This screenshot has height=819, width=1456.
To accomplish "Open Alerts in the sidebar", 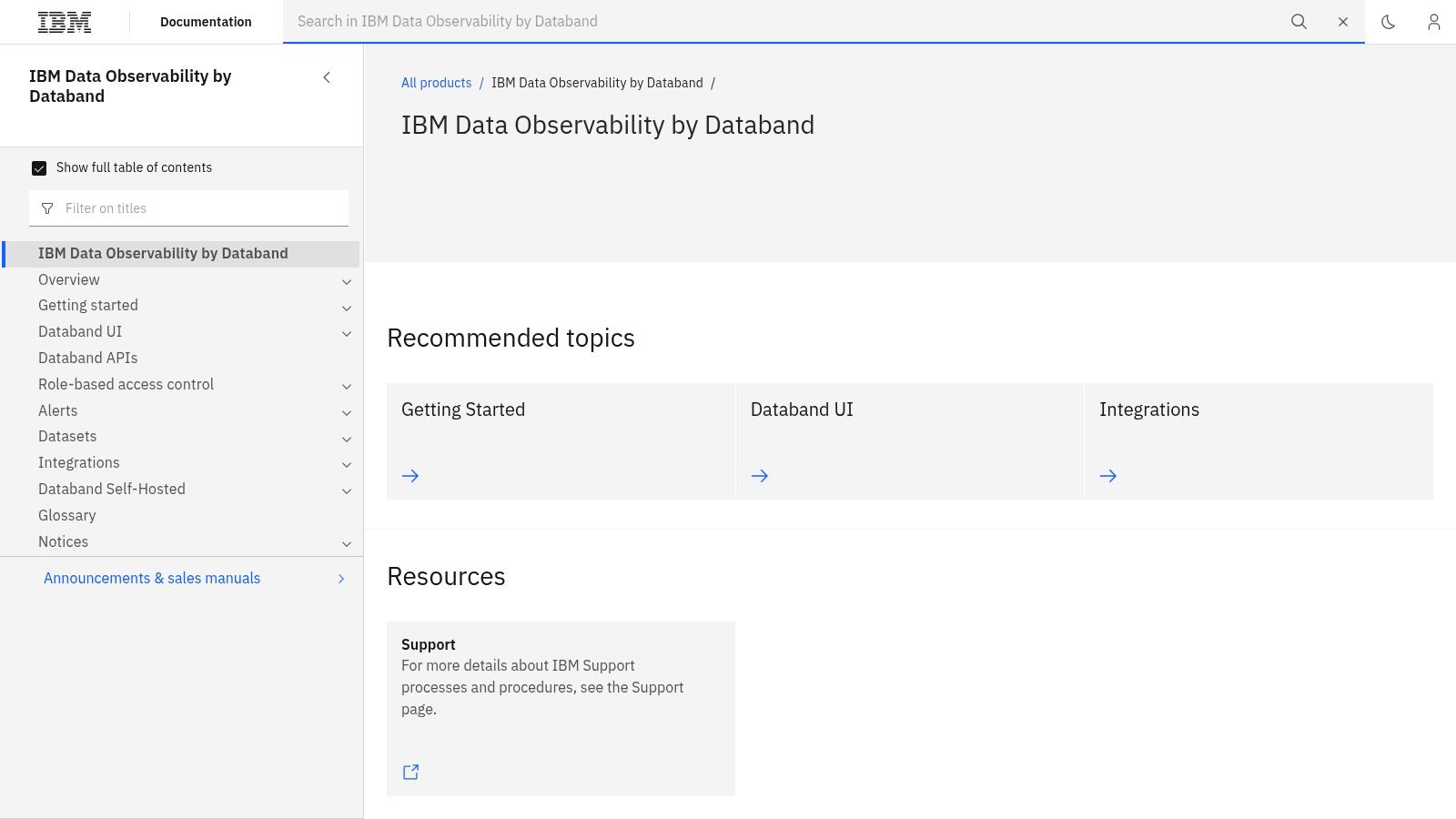I will (x=58, y=410).
